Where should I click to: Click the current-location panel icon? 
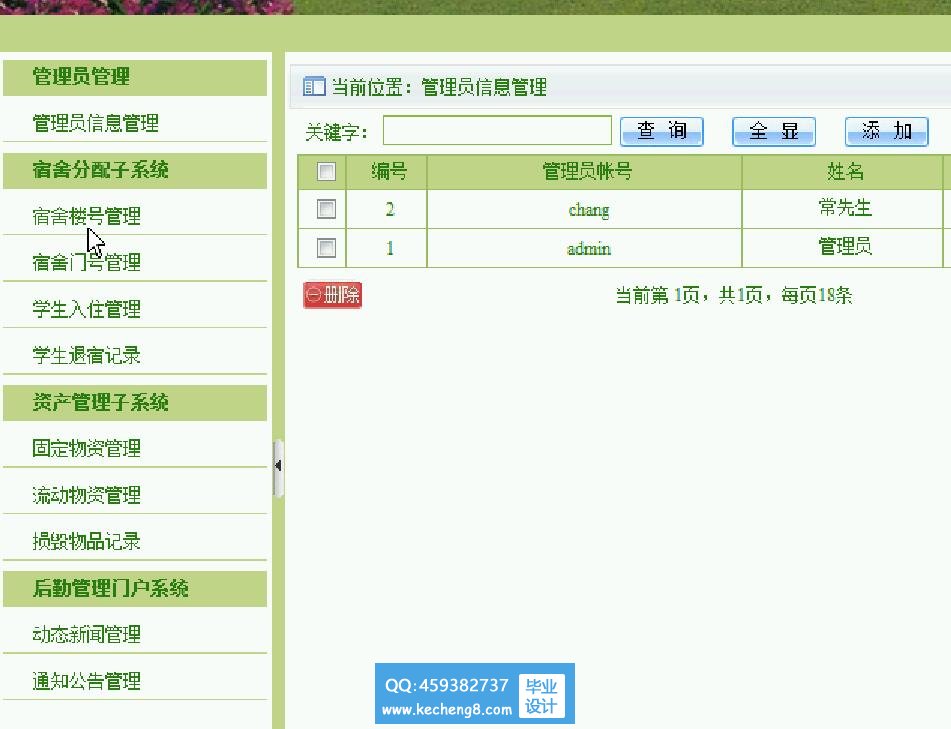(314, 87)
